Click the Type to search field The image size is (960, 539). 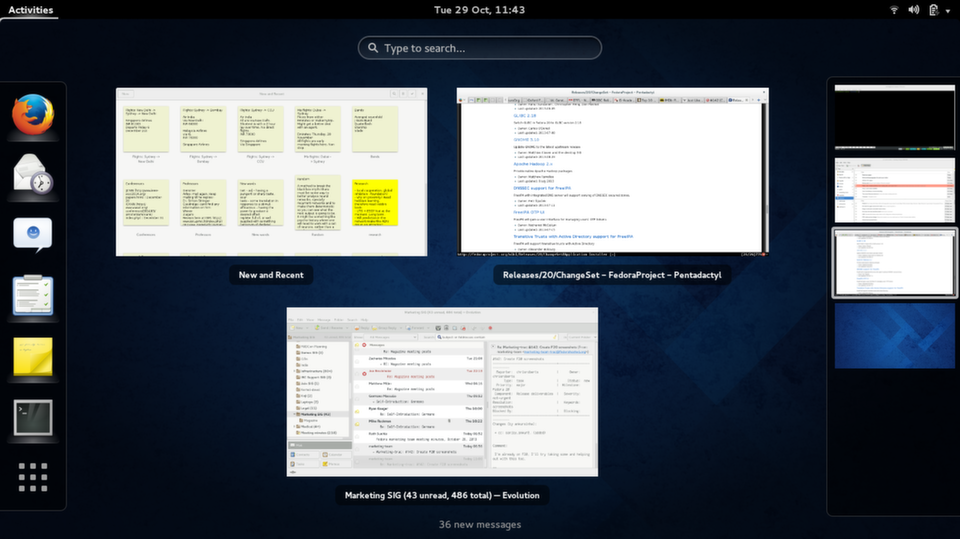(479, 48)
